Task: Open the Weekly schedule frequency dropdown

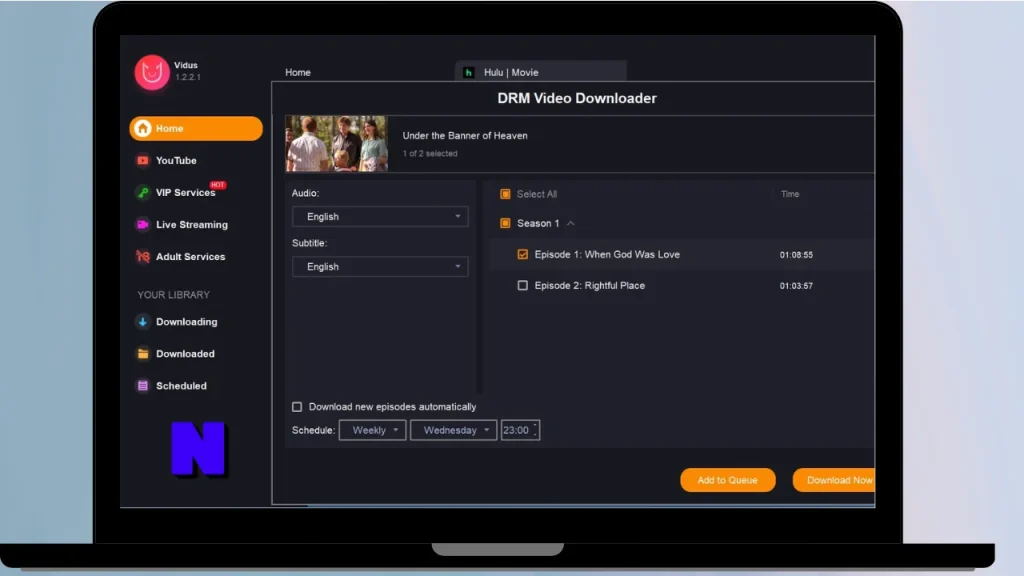Action: (373, 430)
